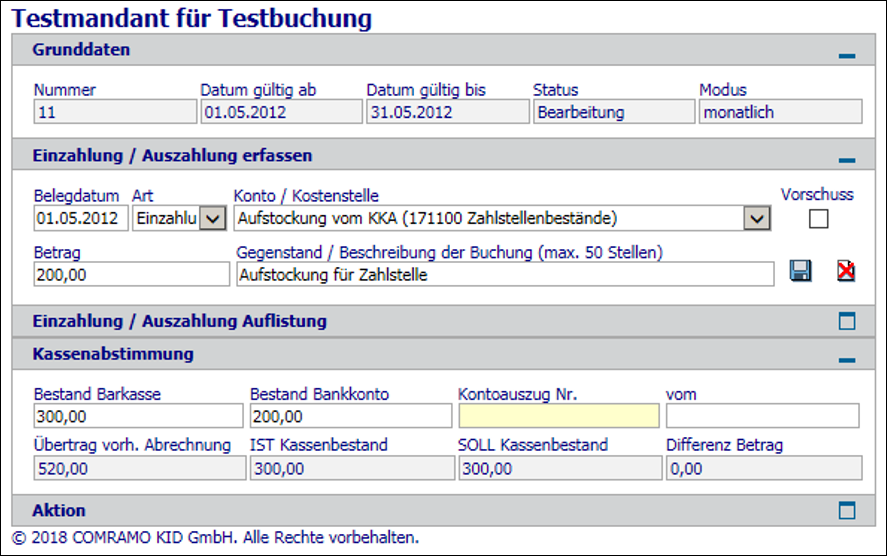Click the Gegenstand / Beschreibung der Buchung label
Screen dimensions: 887x556
click(449, 252)
